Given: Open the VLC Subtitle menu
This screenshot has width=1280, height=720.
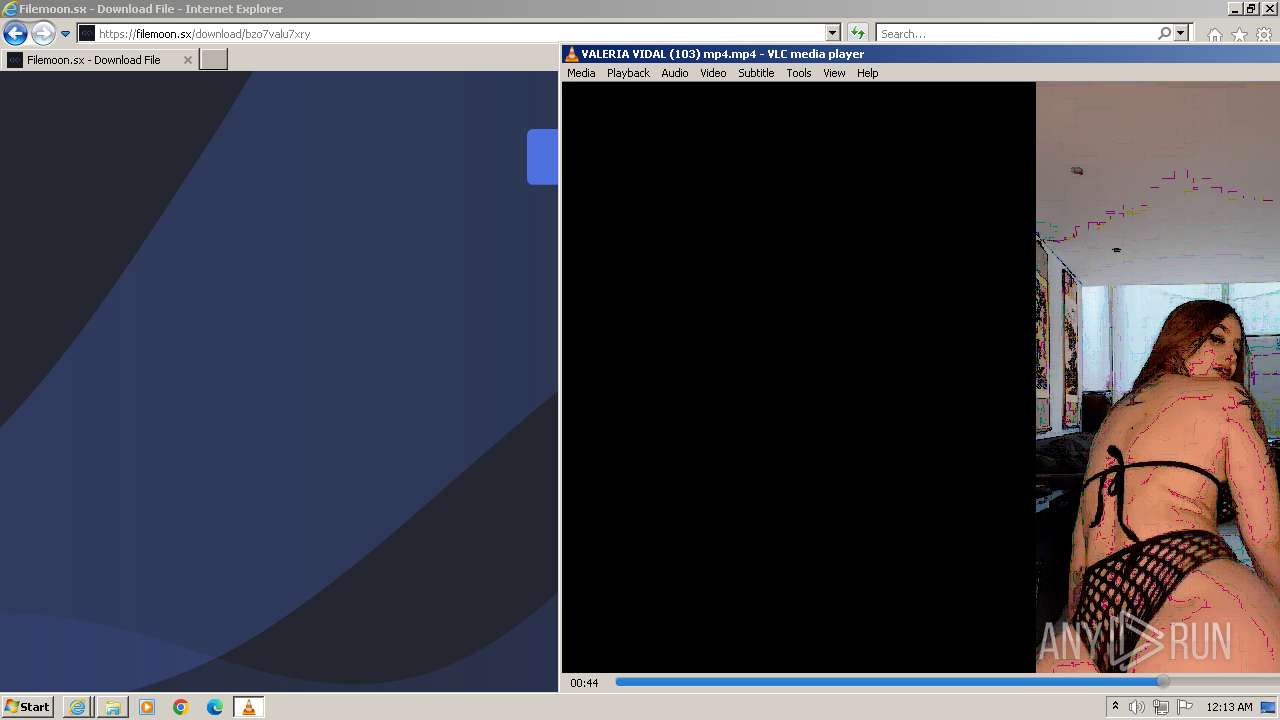Looking at the screenshot, I should click(x=756, y=73).
